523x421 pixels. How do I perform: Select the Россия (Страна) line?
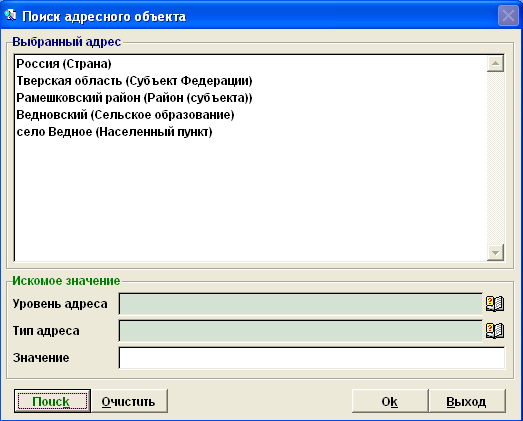point(64,64)
